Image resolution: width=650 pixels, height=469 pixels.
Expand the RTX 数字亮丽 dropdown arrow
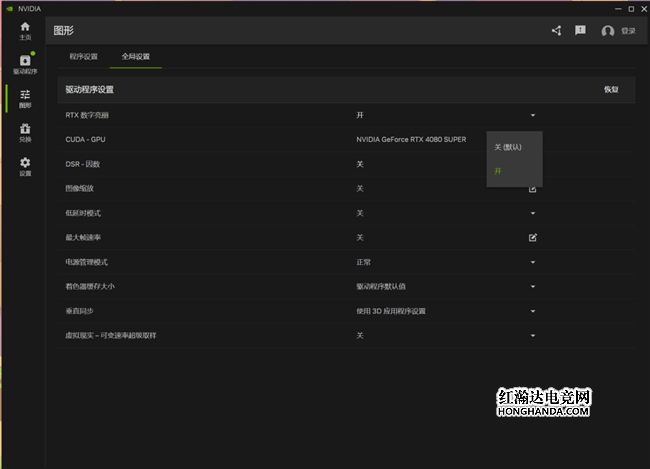click(533, 115)
